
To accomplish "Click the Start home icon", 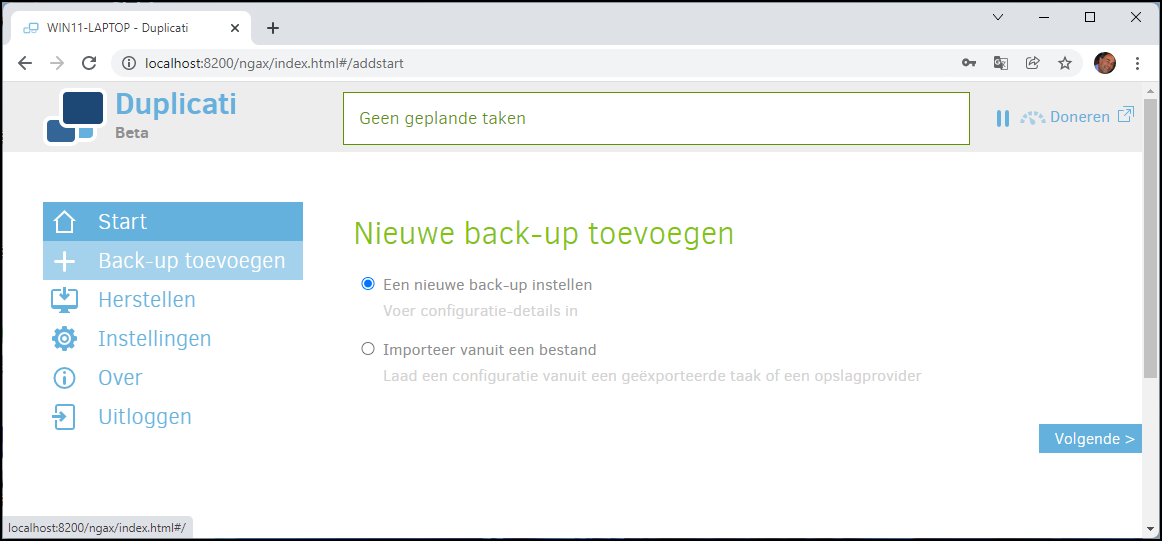I will tap(64, 222).
